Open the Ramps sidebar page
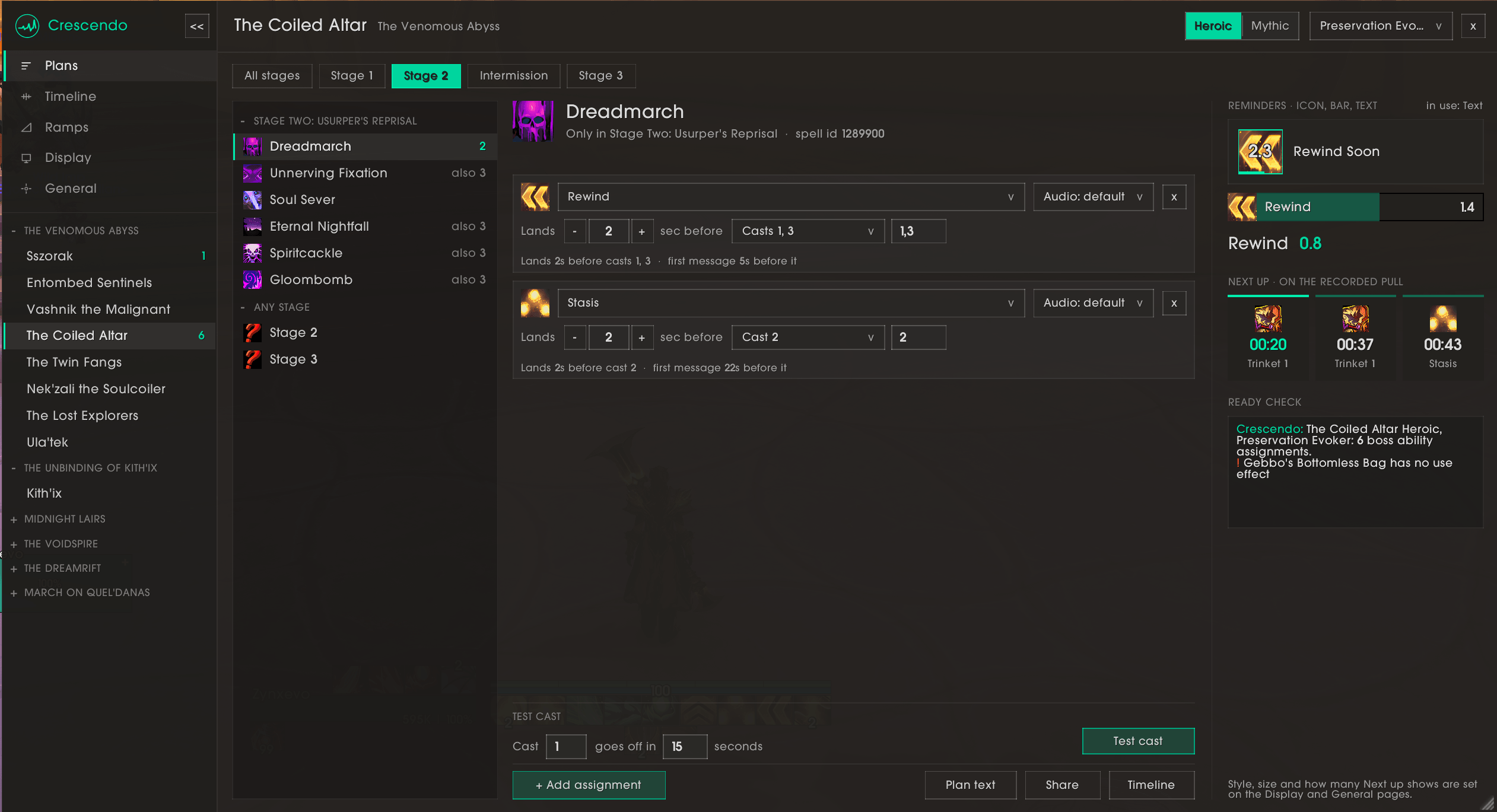 point(110,127)
